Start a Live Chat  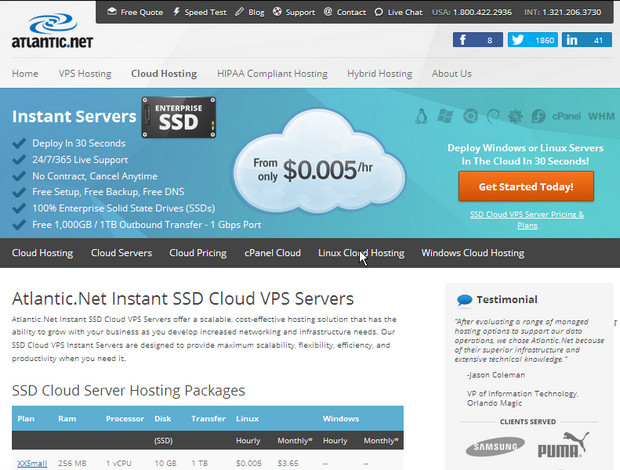(399, 12)
